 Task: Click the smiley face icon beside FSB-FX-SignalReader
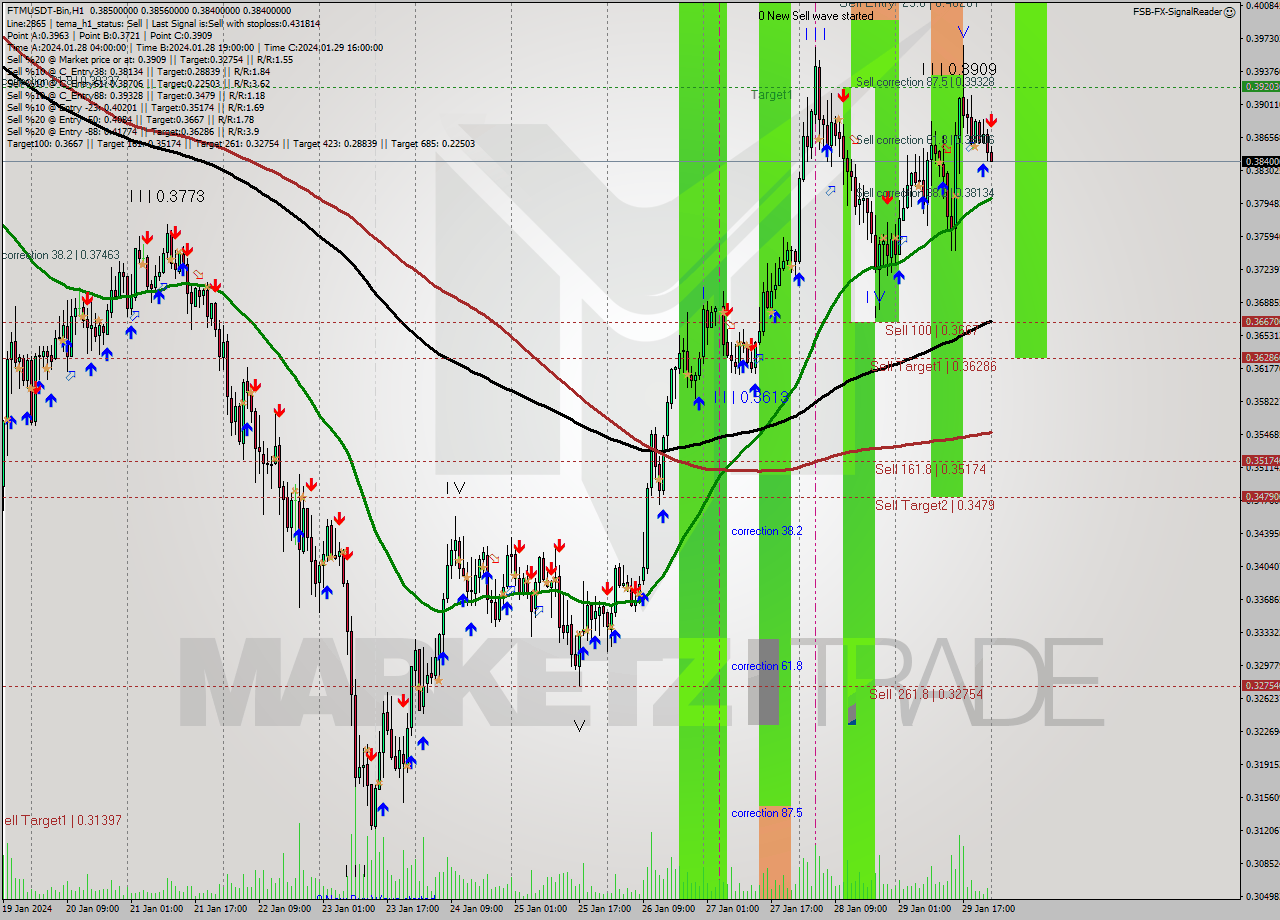1229,12
